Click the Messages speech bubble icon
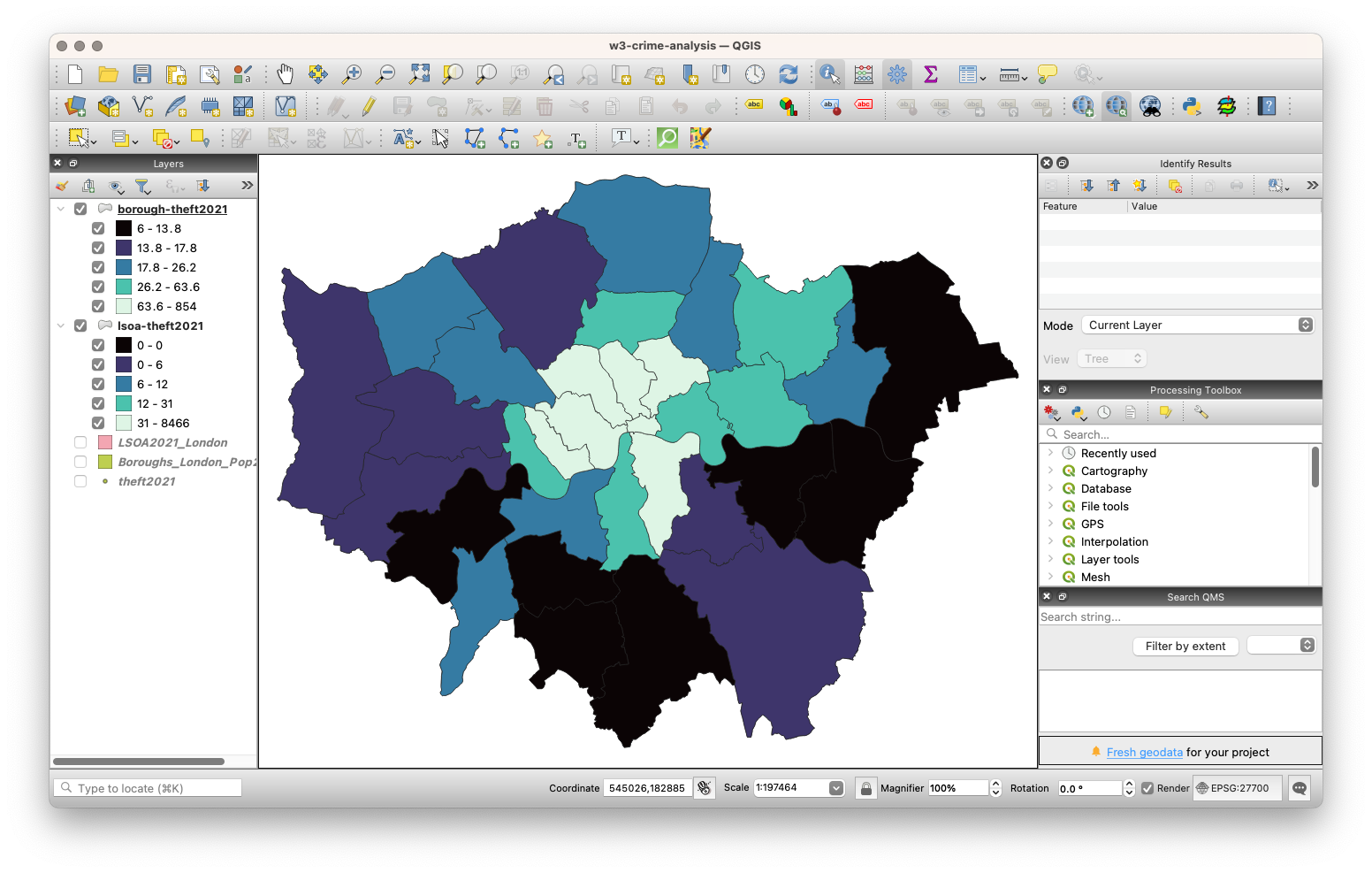 tap(1300, 788)
